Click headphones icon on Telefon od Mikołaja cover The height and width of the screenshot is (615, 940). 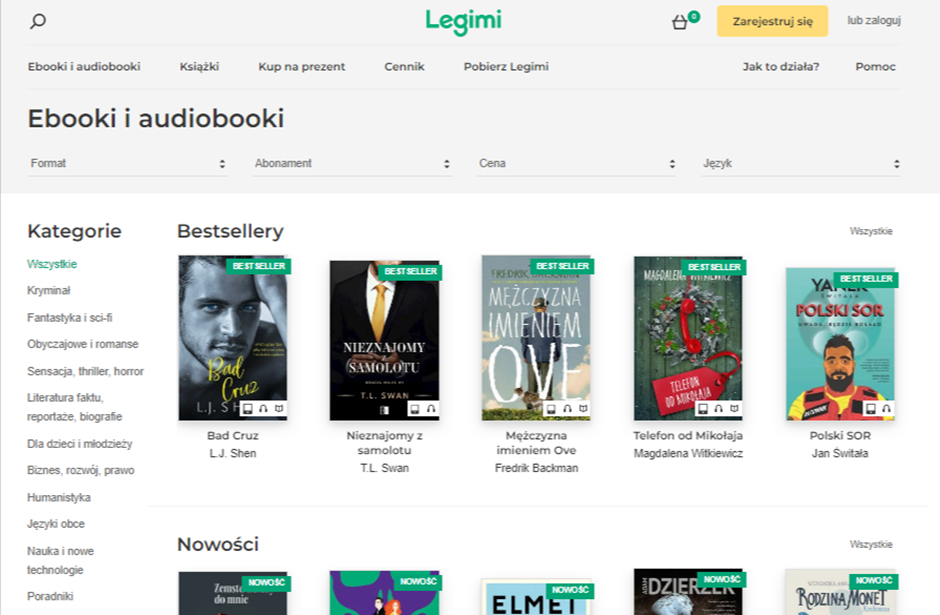719,409
